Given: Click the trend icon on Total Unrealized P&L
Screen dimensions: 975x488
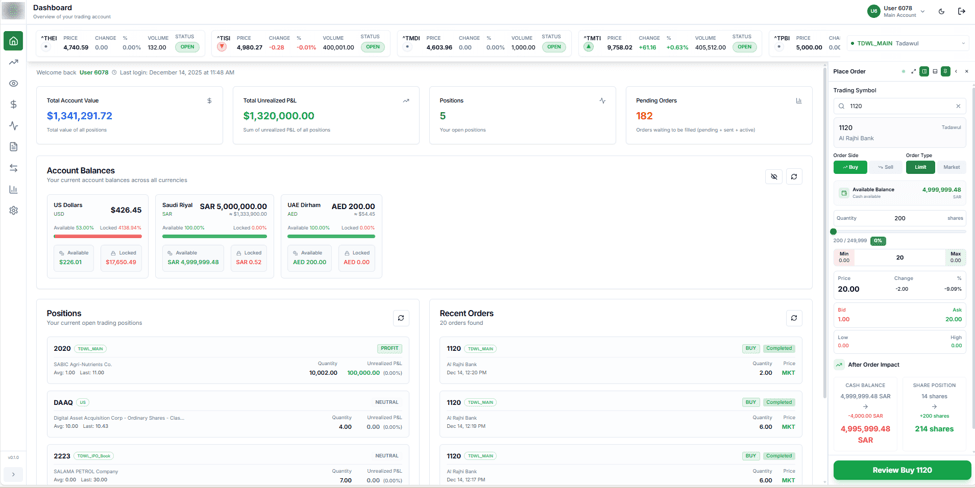Looking at the screenshot, I should point(406,100).
